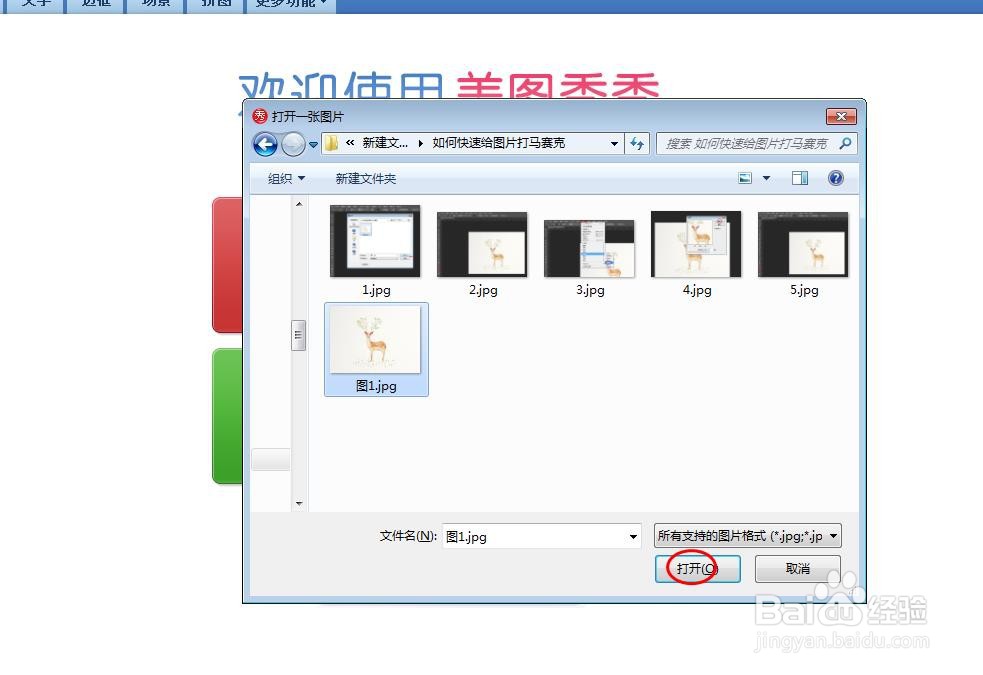Click the change view icon on the toolbar
This screenshot has height=675, width=983.
click(746, 177)
